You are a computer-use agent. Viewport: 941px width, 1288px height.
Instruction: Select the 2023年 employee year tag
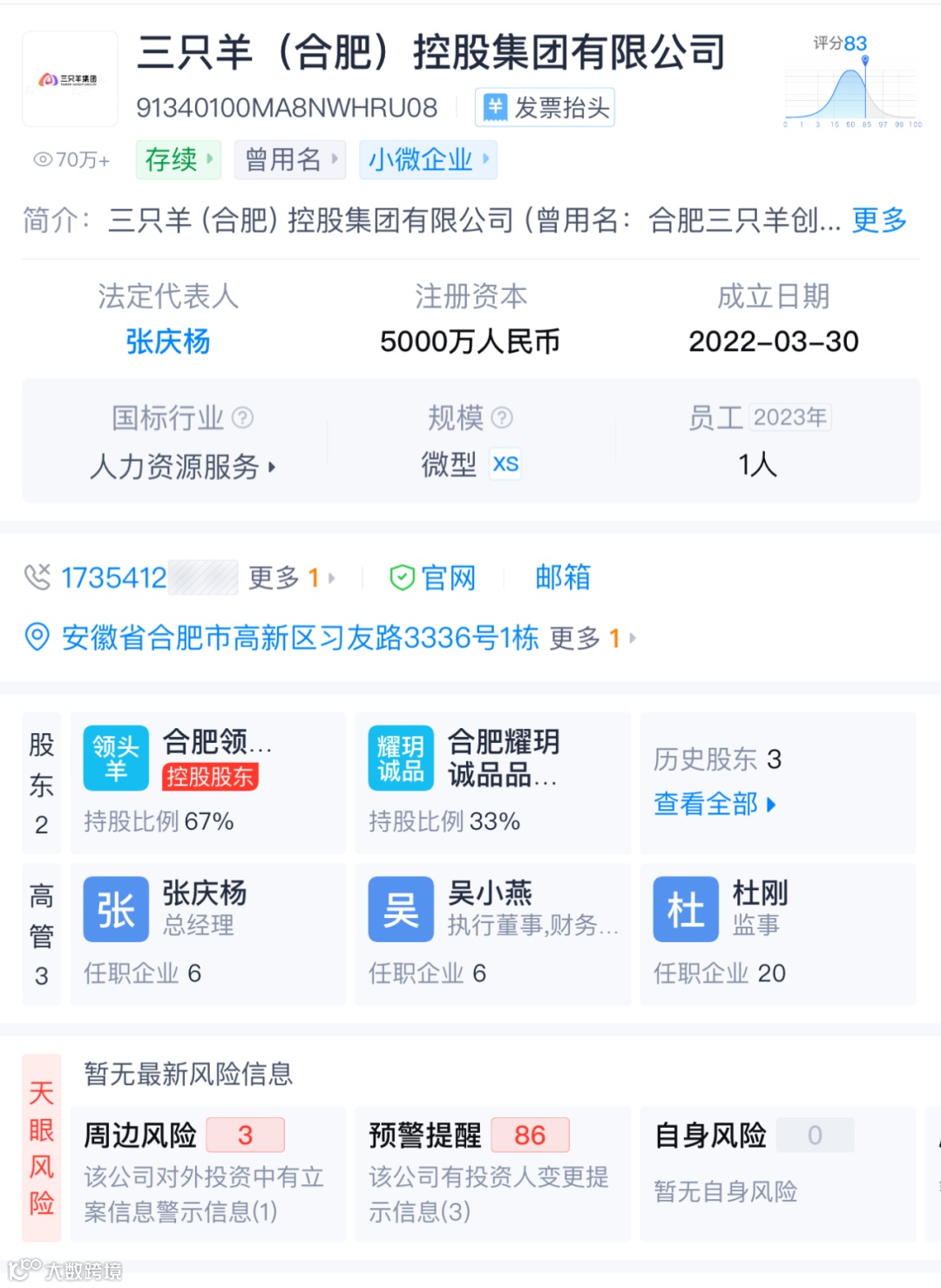pos(790,418)
